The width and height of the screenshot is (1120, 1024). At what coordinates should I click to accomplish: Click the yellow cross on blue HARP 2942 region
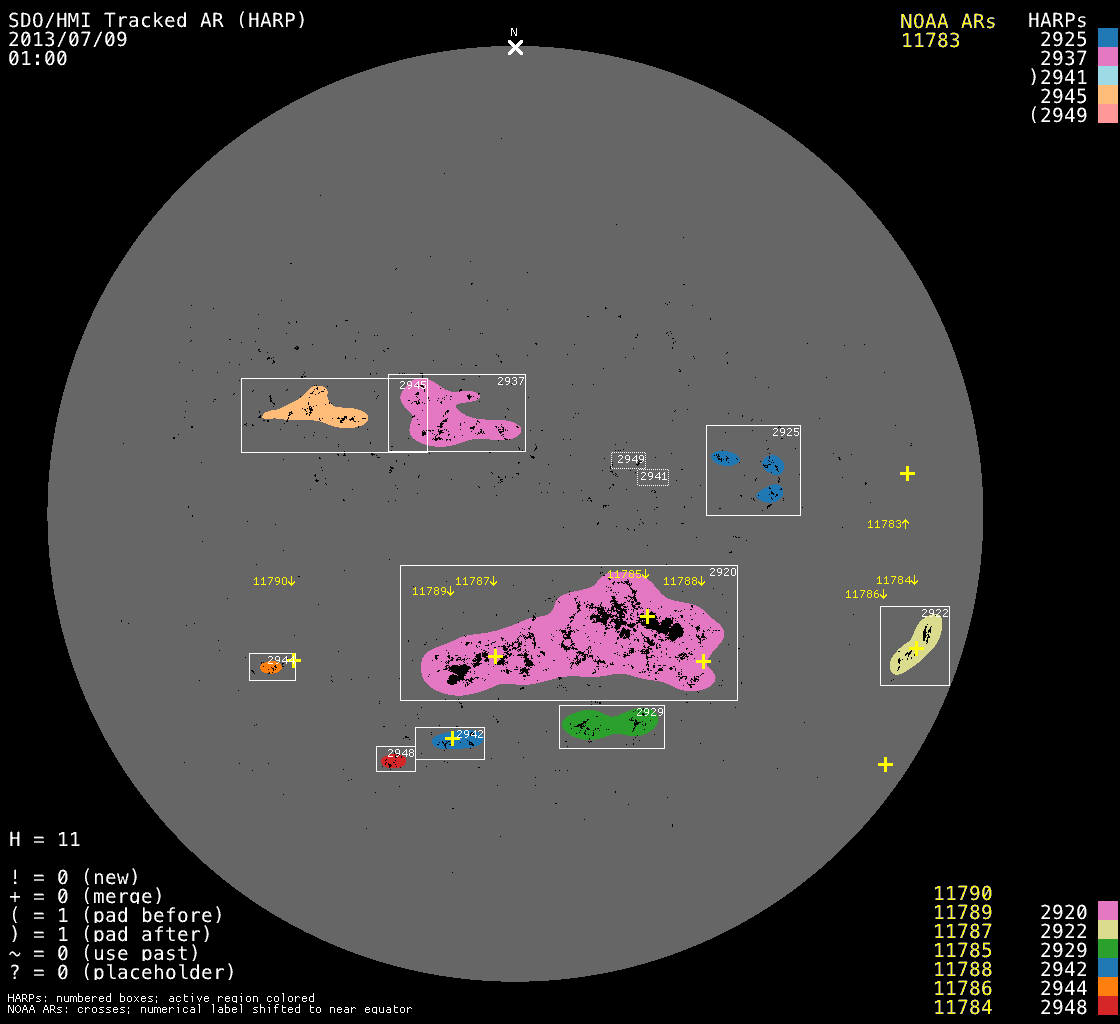click(452, 738)
